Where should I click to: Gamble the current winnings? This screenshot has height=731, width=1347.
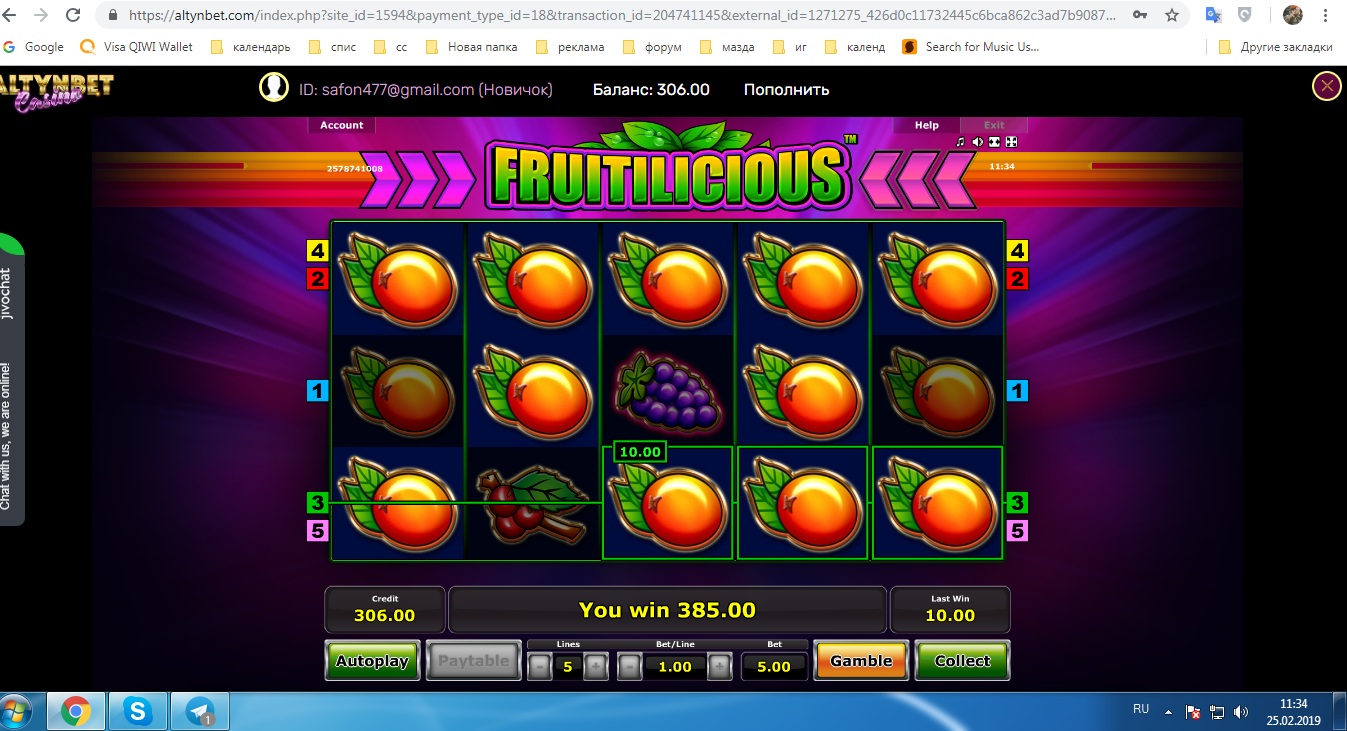[861, 661]
